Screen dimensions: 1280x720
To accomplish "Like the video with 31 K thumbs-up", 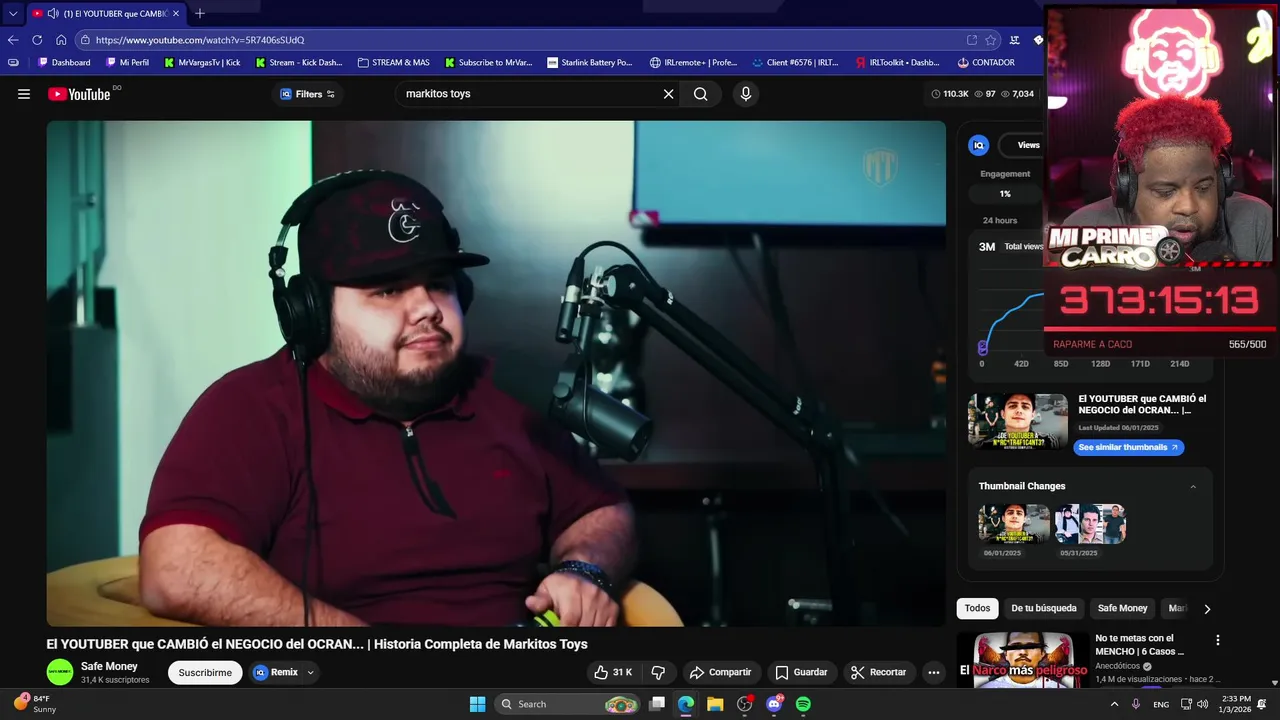I will pyautogui.click(x=612, y=672).
